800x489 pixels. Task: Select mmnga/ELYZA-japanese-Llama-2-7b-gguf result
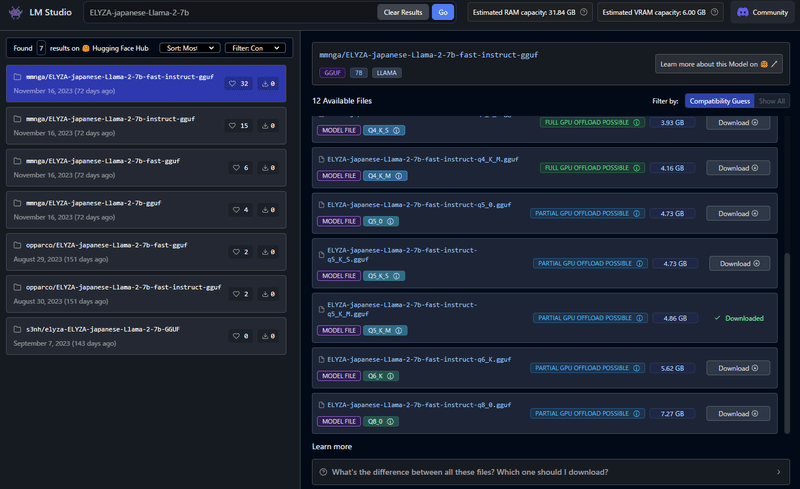[x=146, y=210]
